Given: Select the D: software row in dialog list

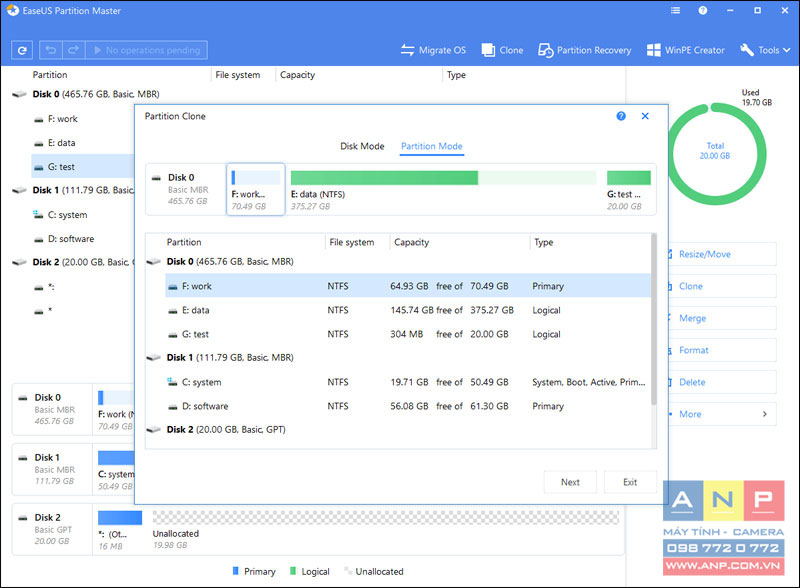Looking at the screenshot, I should click(x=408, y=406).
